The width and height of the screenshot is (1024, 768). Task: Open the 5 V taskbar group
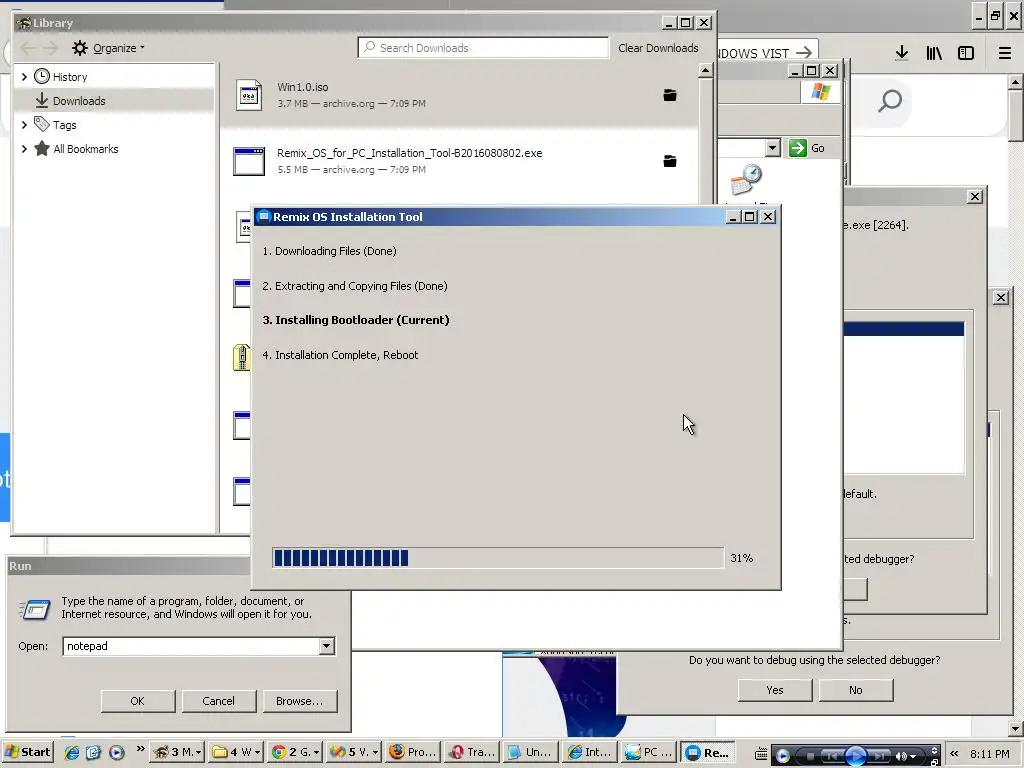354,752
